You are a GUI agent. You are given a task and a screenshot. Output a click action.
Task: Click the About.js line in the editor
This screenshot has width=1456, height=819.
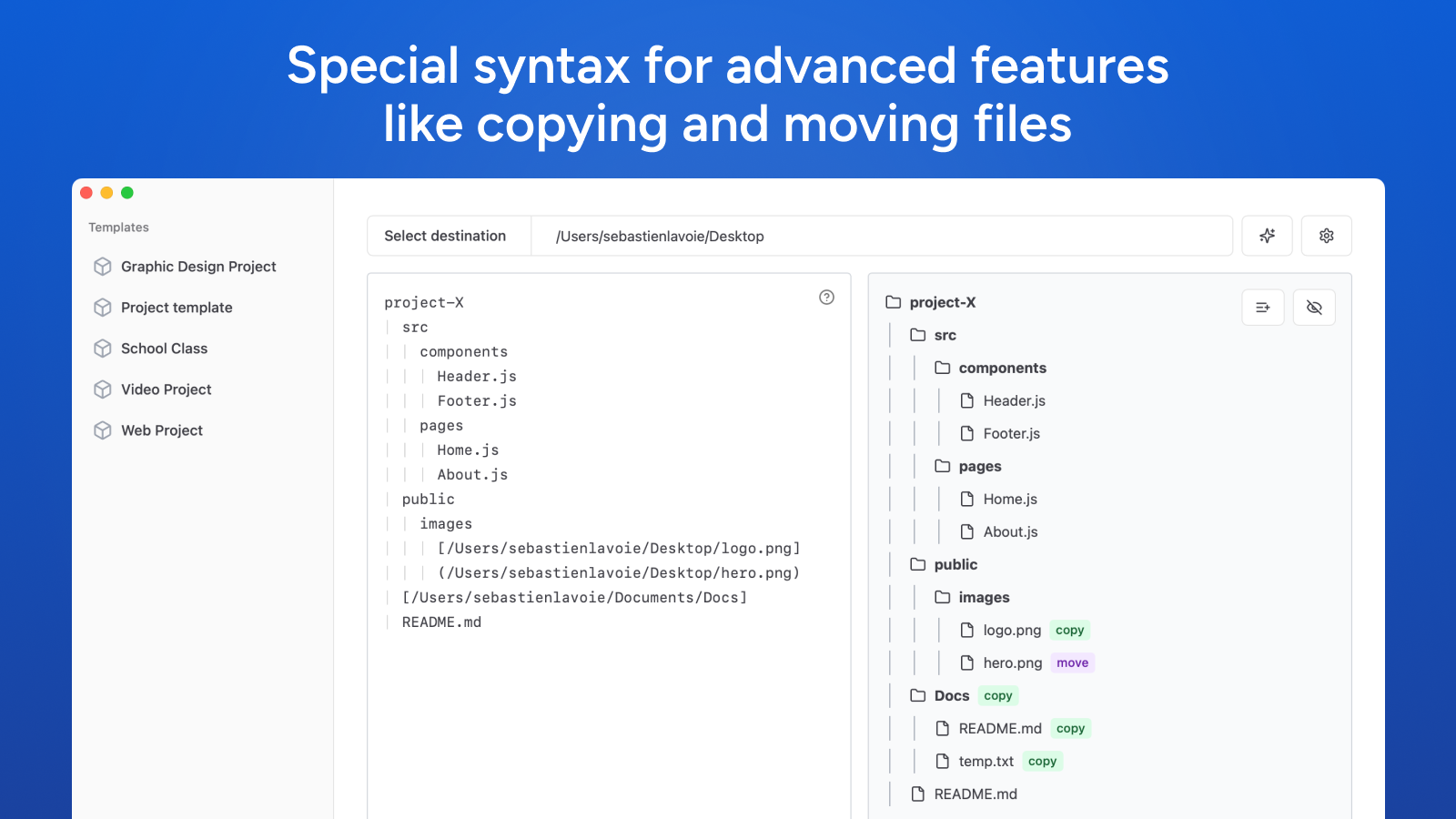472,474
